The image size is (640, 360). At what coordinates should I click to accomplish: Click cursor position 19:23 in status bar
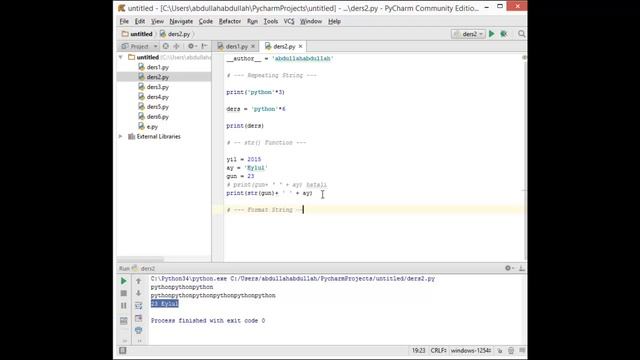click(418, 351)
